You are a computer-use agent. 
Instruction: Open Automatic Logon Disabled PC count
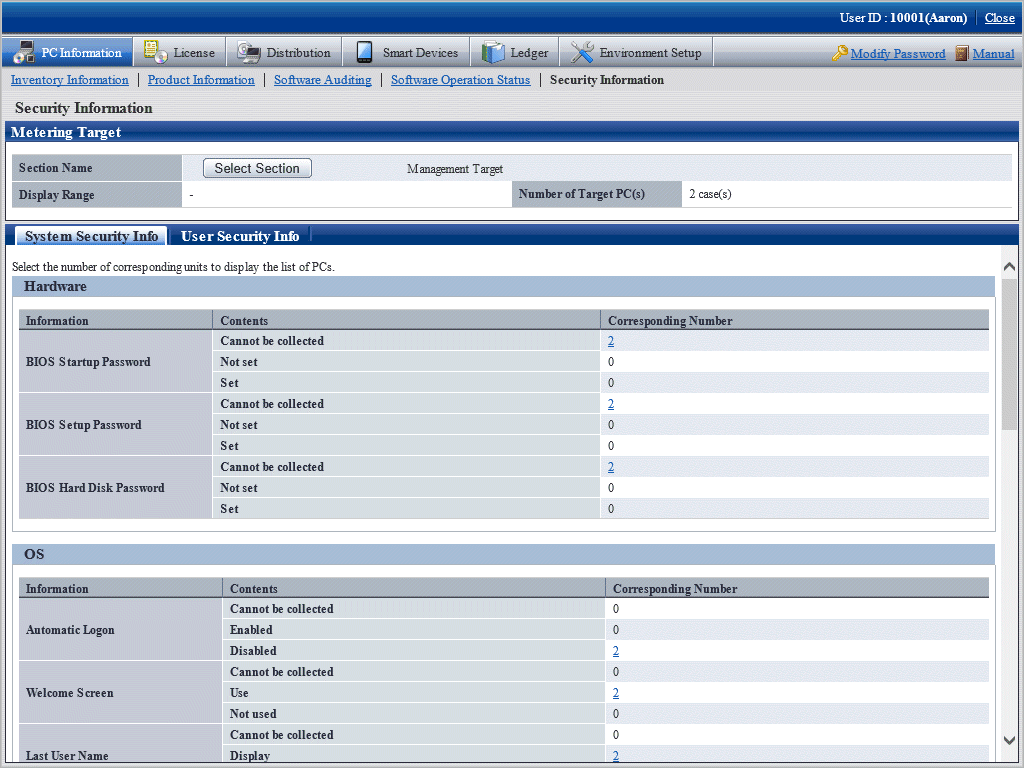(616, 651)
